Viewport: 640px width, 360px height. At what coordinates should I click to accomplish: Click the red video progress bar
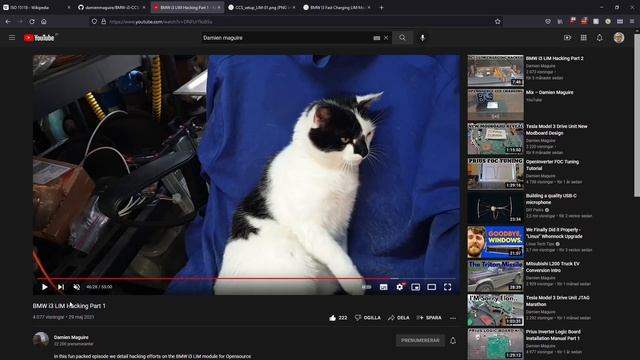[246, 279]
